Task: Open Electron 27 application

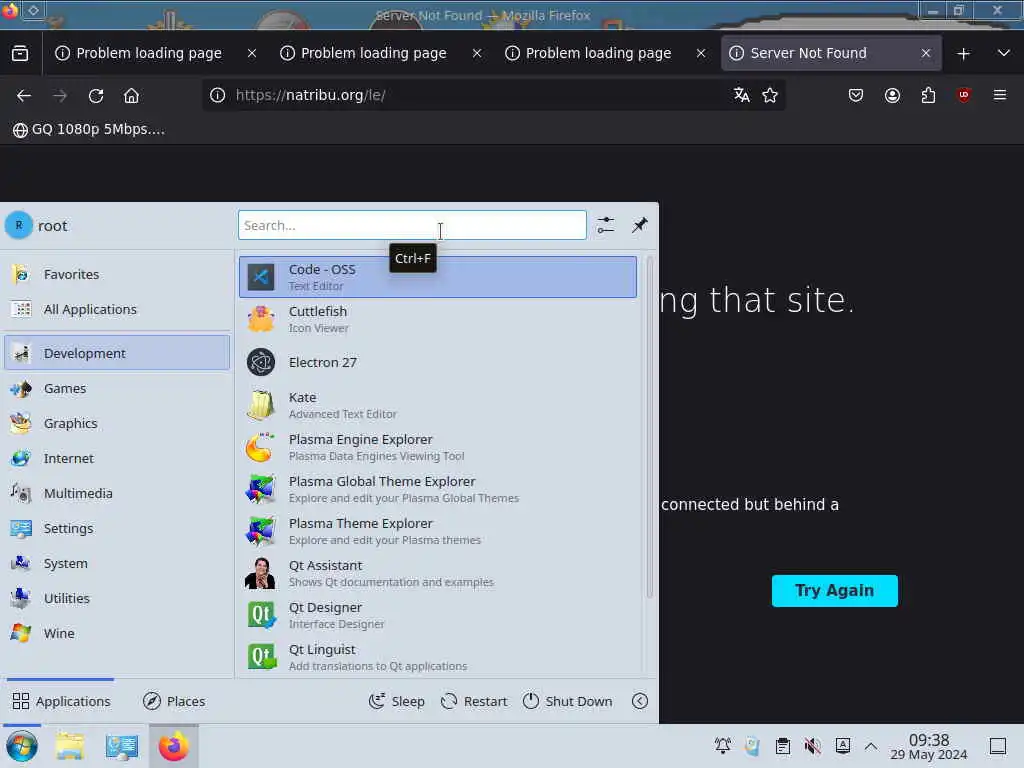Action: (438, 362)
